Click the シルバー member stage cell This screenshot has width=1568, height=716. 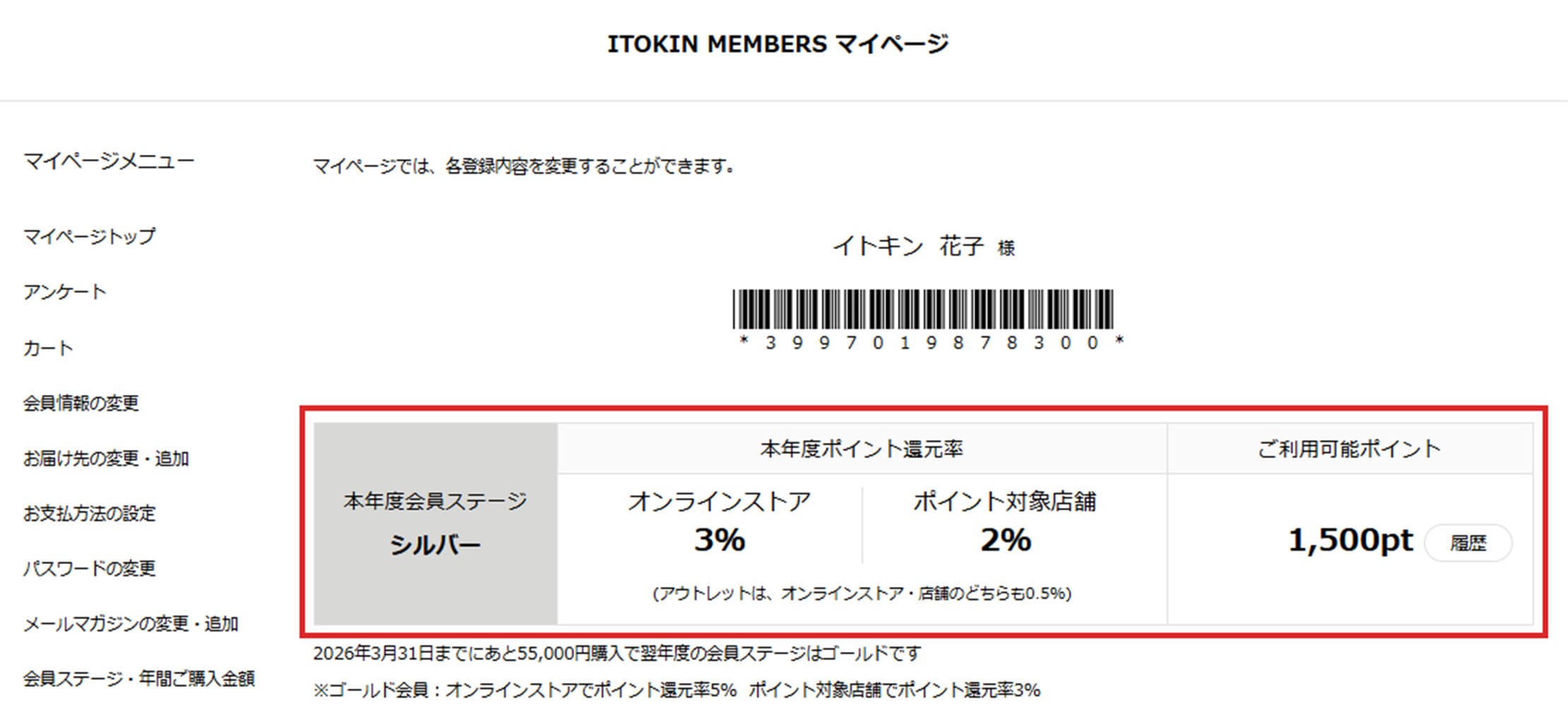pyautogui.click(x=436, y=524)
